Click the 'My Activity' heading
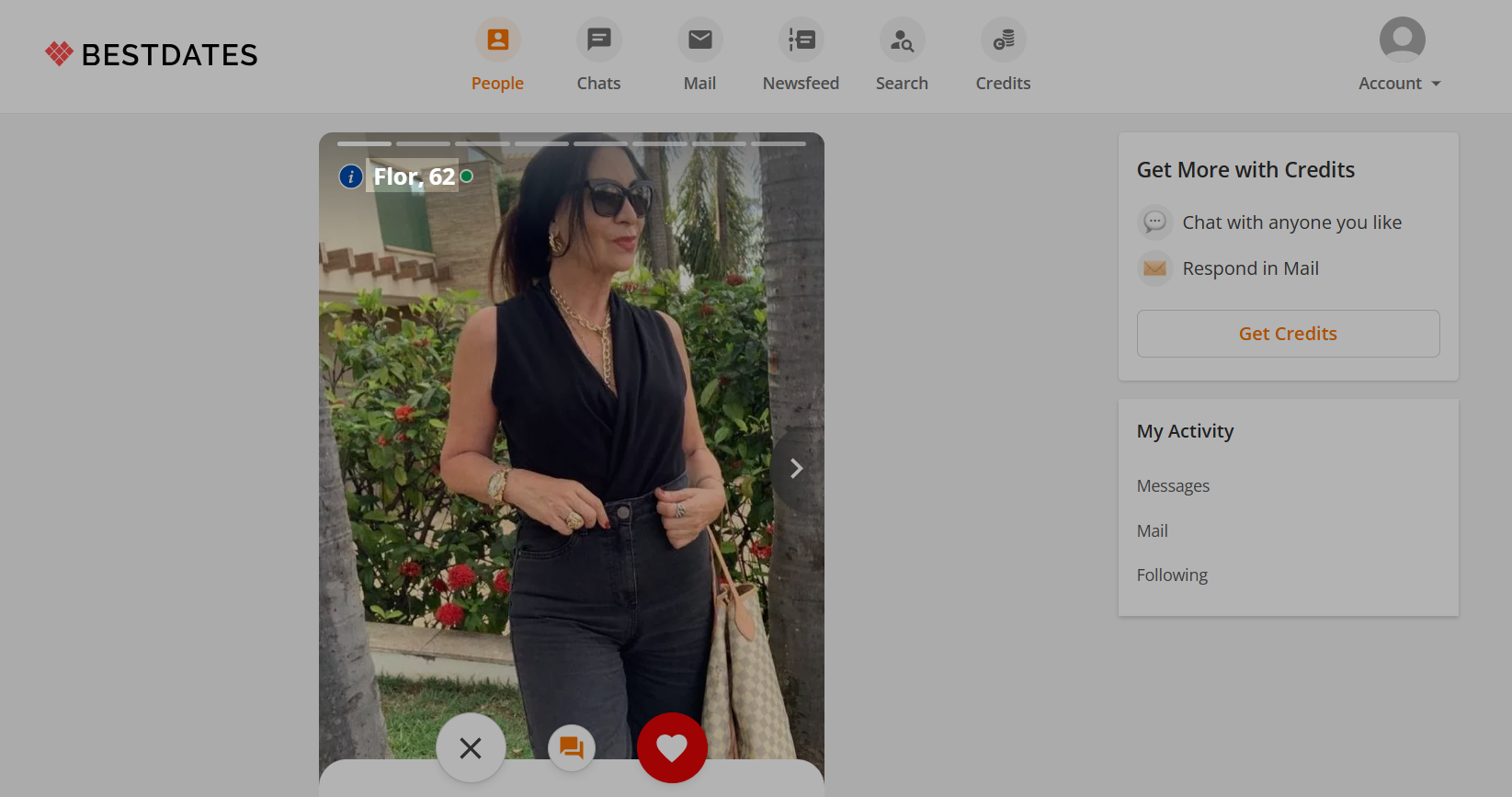The height and width of the screenshot is (797, 1512). click(x=1185, y=431)
